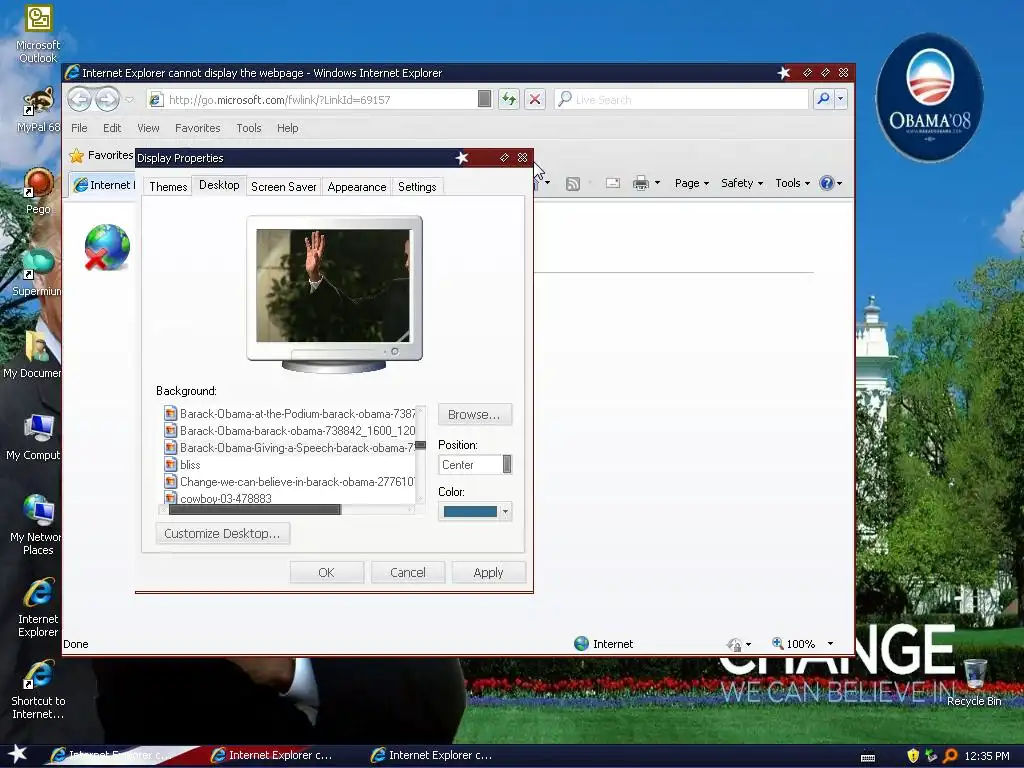Click the Live Search magnifier button

coord(823,99)
